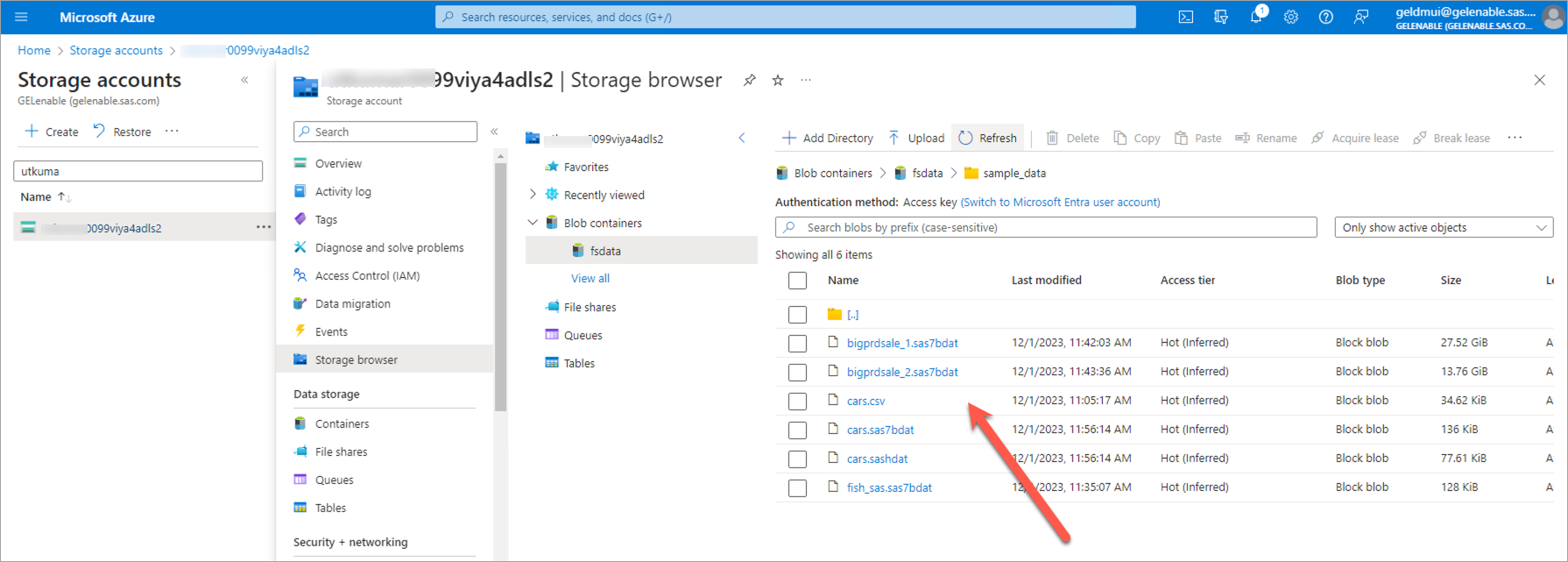This screenshot has width=1568, height=562.
Task: Select the bigprdsale_1.sas7bdat checkbox
Action: (x=797, y=344)
